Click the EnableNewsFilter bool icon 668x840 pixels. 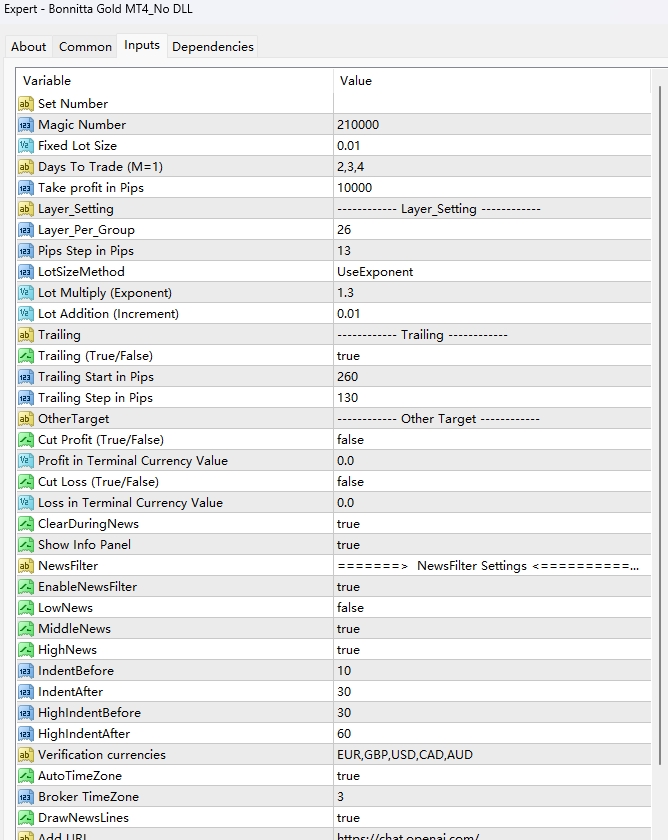coord(26,587)
